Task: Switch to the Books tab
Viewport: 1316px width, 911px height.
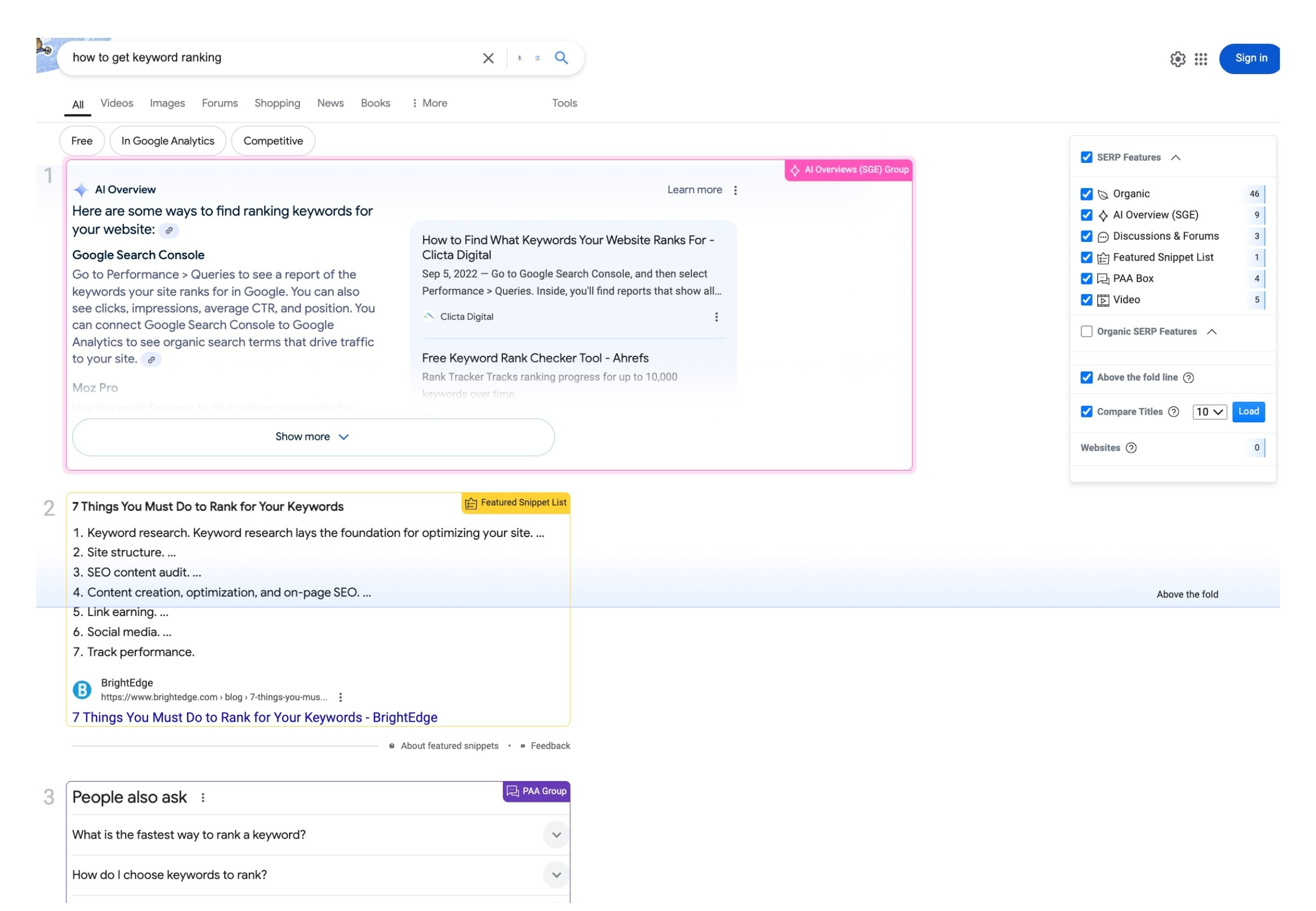Action: tap(376, 103)
